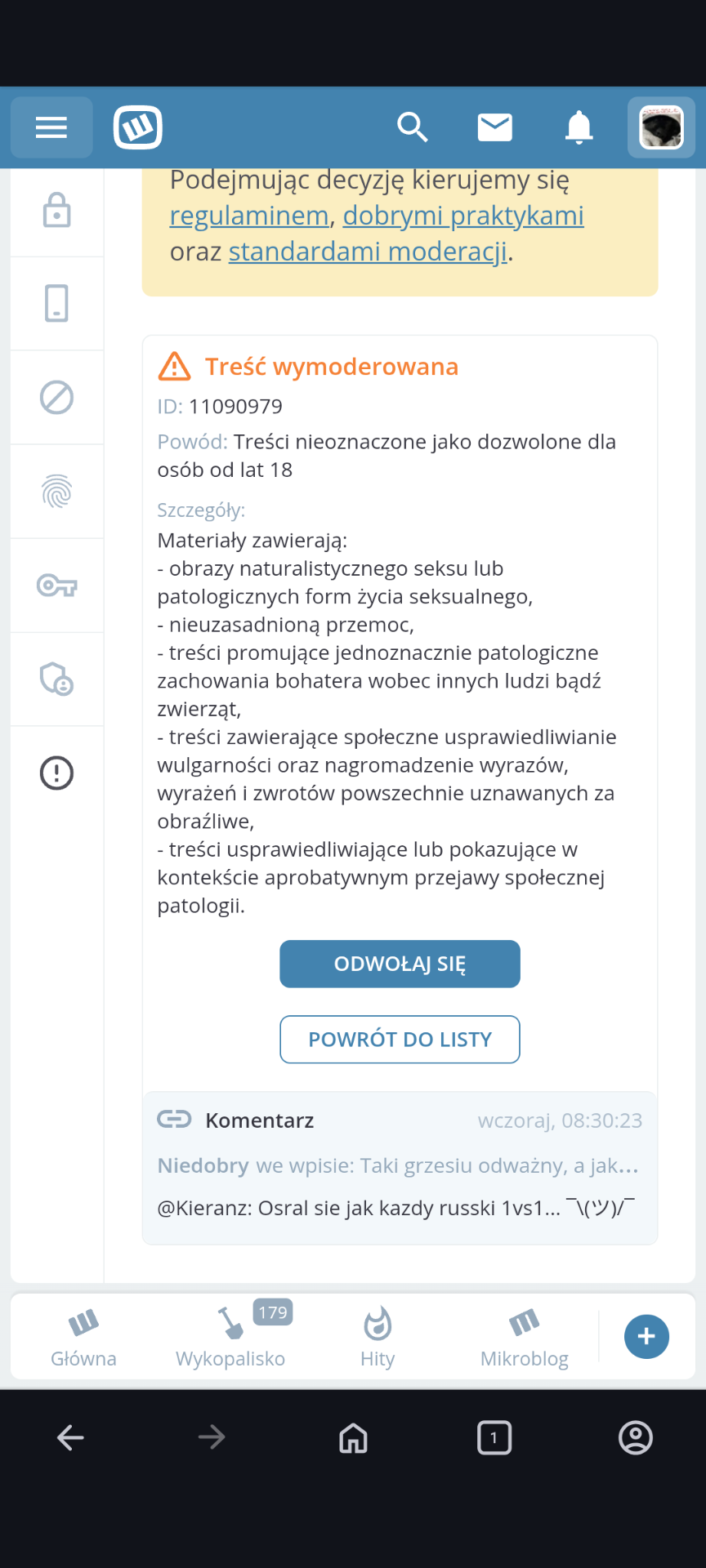706x1568 pixels.
Task: Open the user avatar profile menu
Action: click(661, 127)
